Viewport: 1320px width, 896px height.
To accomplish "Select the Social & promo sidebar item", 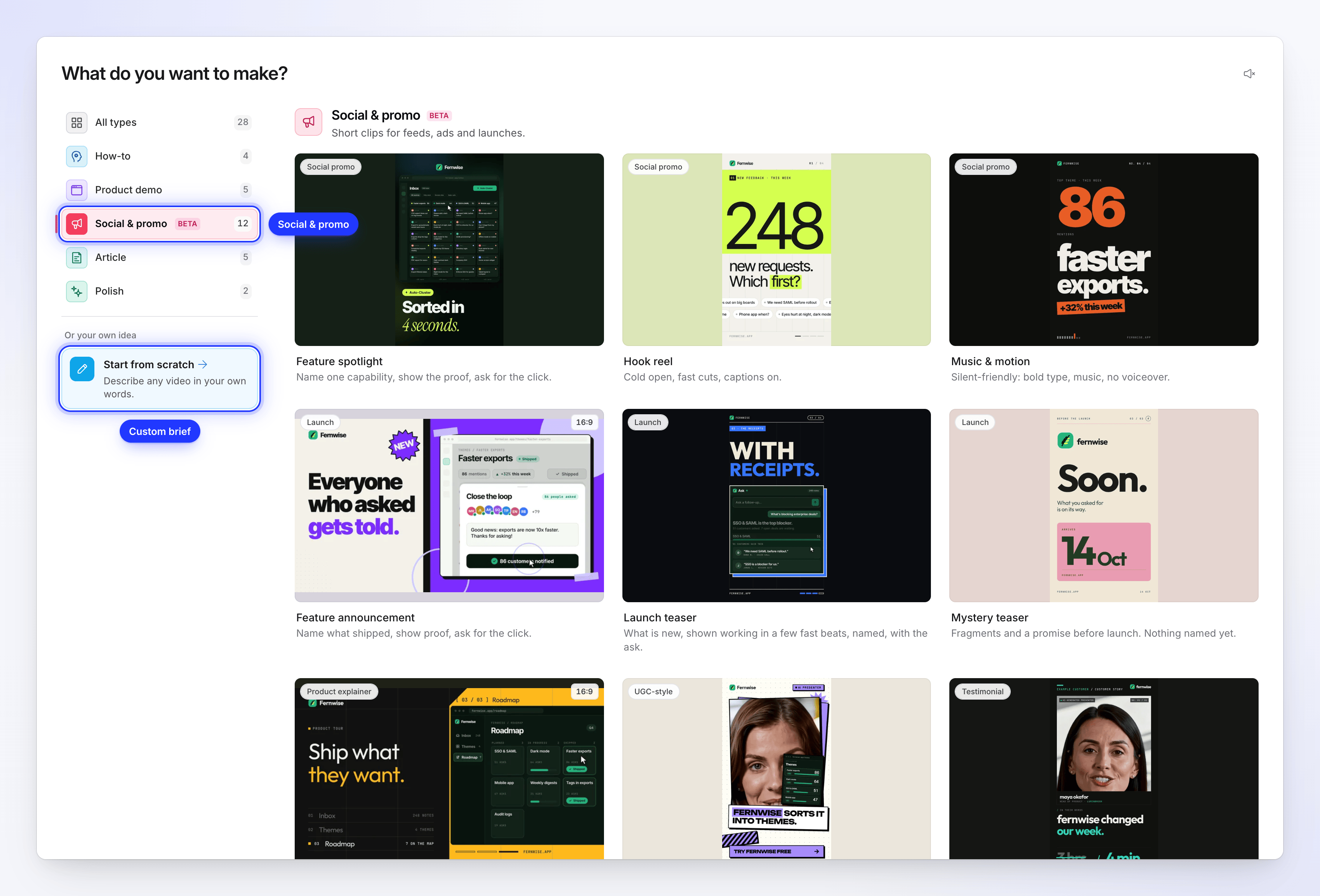I will tap(159, 224).
